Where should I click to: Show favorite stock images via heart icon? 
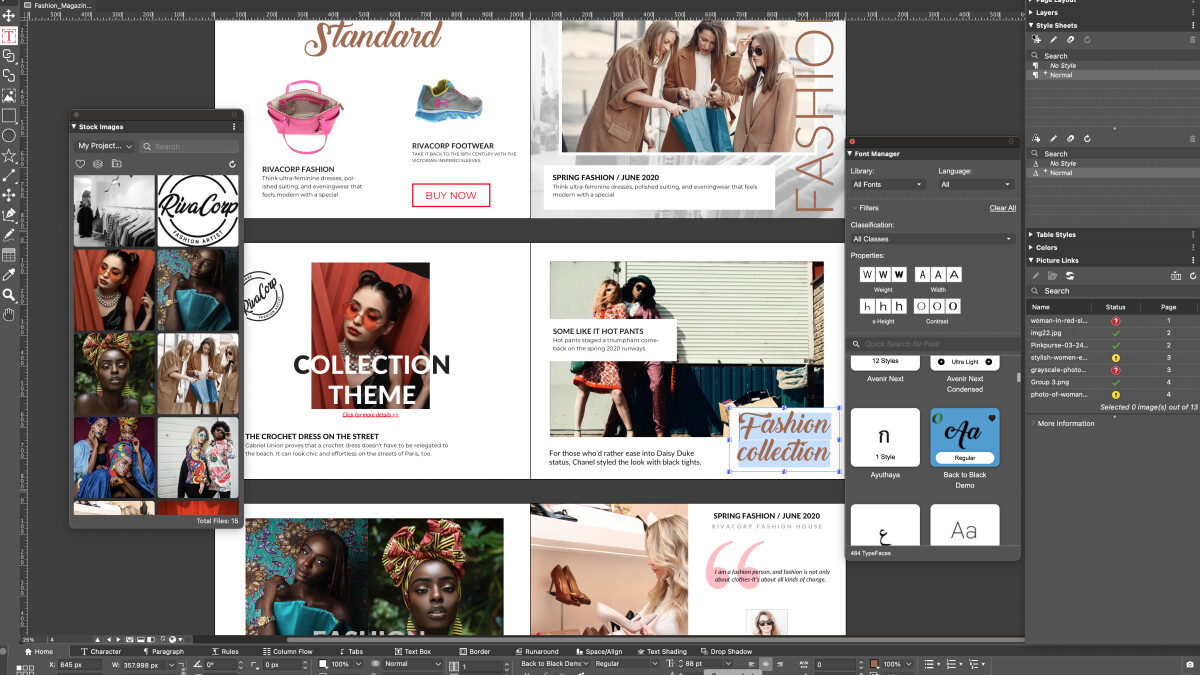coord(81,164)
